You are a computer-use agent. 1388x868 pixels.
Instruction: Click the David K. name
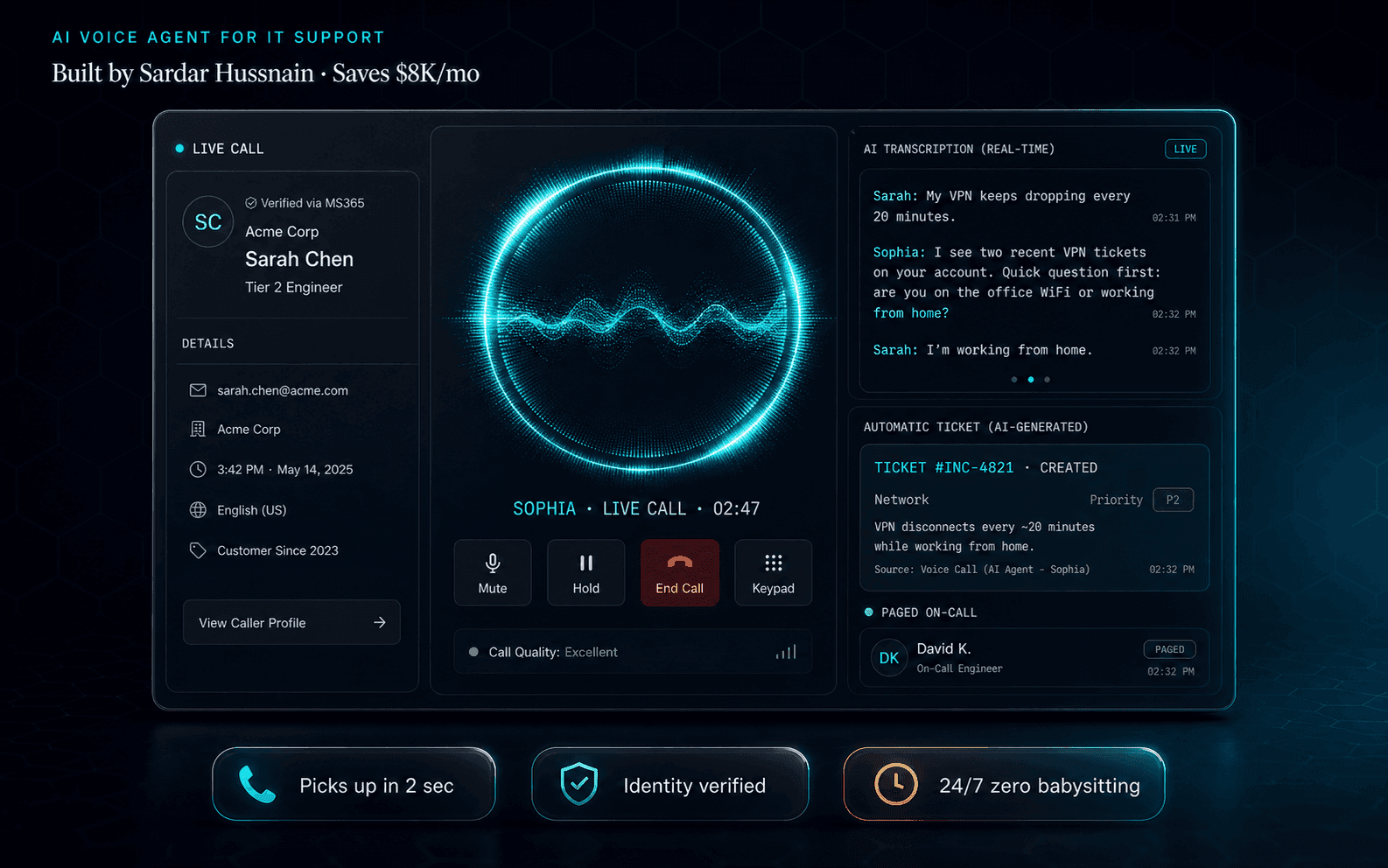tap(944, 648)
